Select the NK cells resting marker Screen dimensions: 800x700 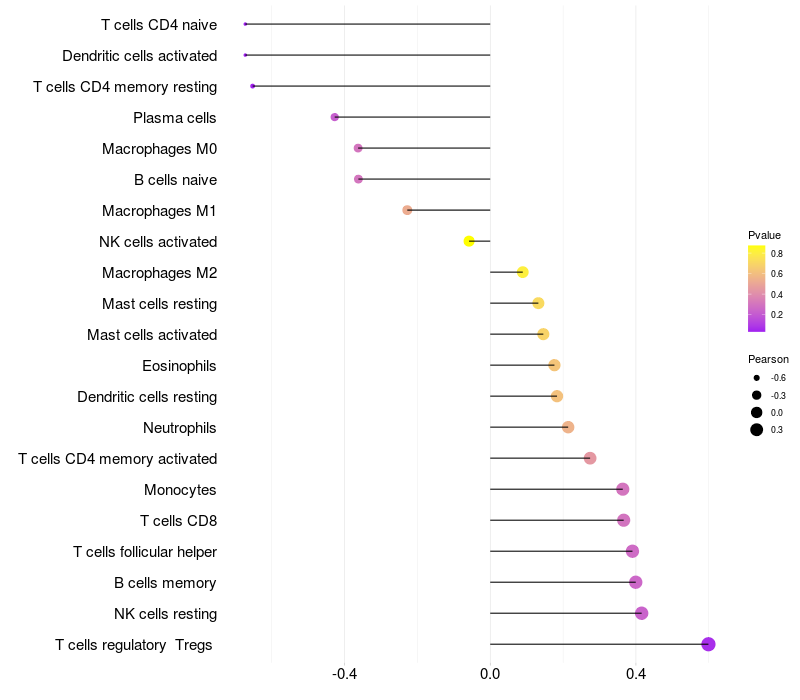(641, 613)
